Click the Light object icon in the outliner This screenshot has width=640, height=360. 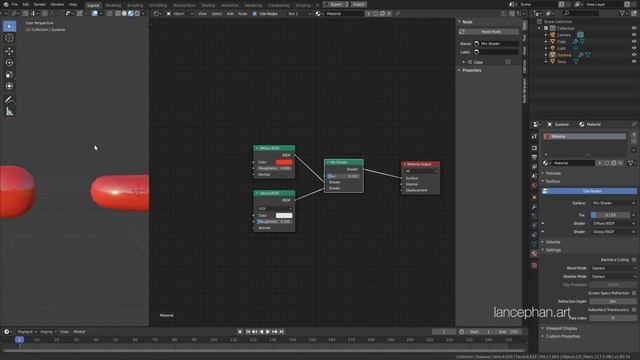(553, 48)
